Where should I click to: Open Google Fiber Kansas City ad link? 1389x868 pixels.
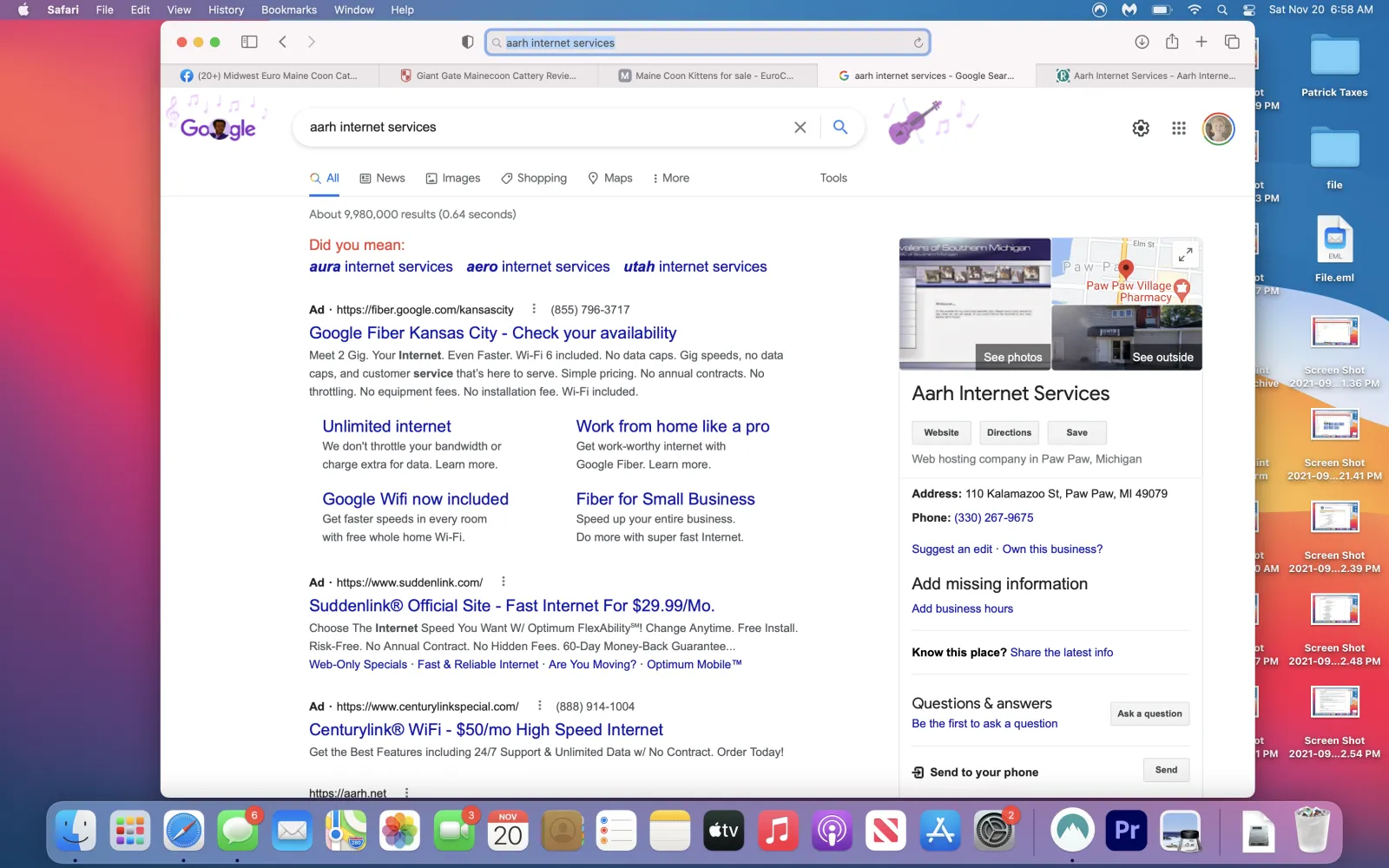[x=492, y=333]
